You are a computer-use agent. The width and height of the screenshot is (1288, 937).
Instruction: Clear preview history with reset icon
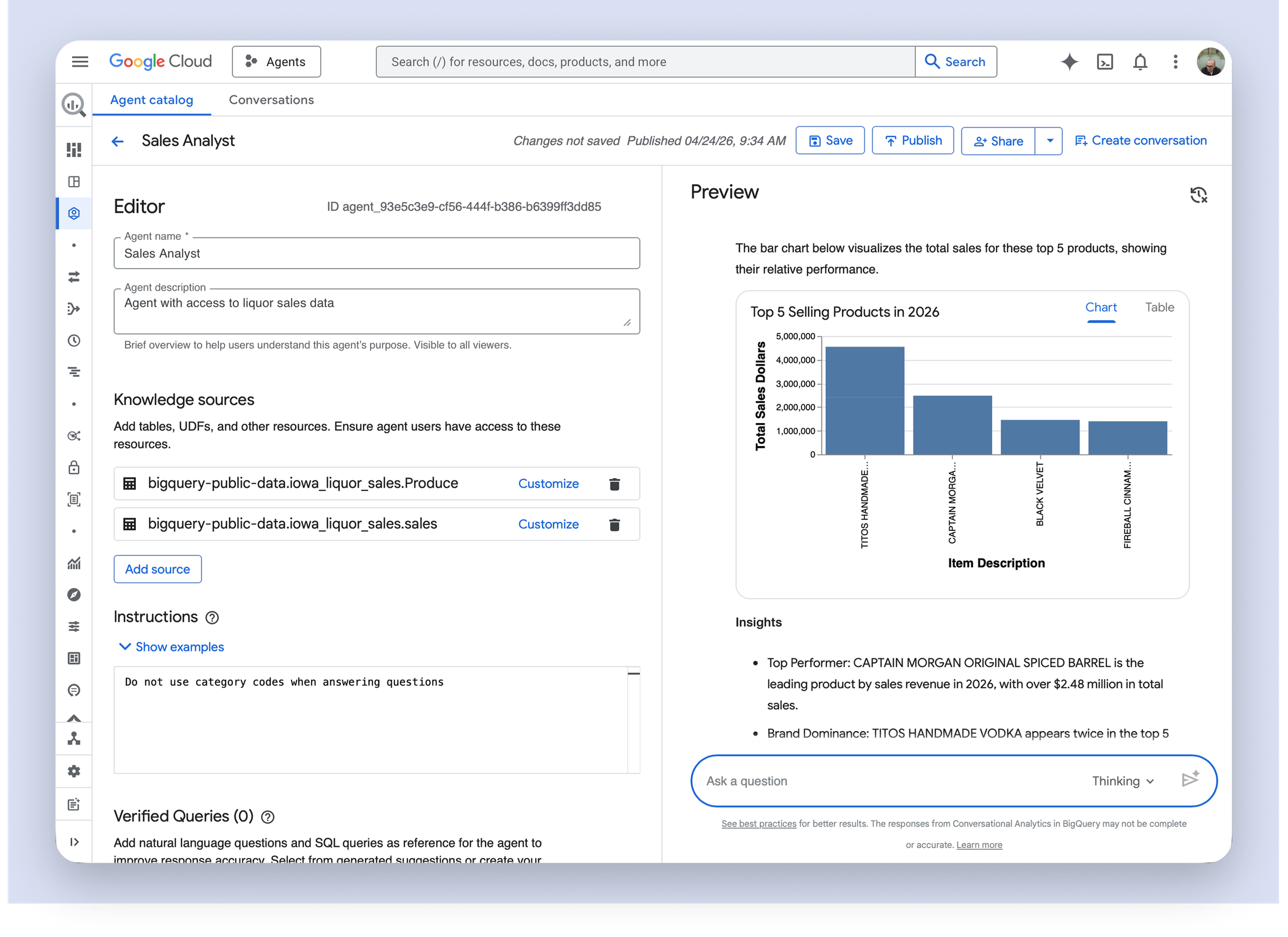pyautogui.click(x=1198, y=195)
